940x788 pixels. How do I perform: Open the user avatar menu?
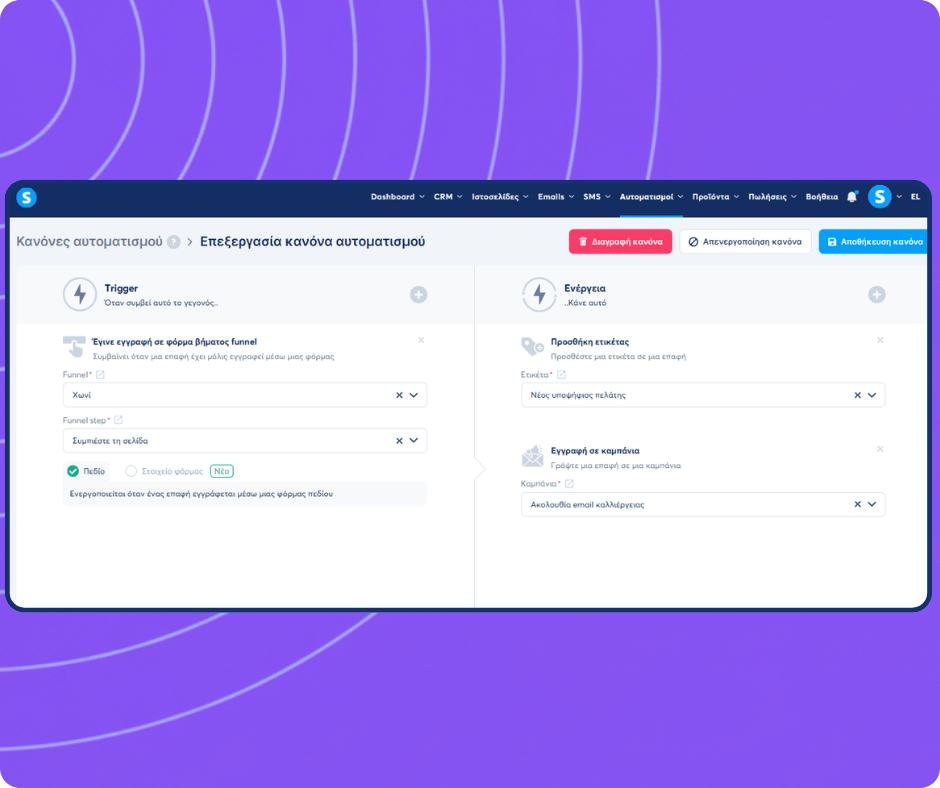pyautogui.click(x=879, y=197)
